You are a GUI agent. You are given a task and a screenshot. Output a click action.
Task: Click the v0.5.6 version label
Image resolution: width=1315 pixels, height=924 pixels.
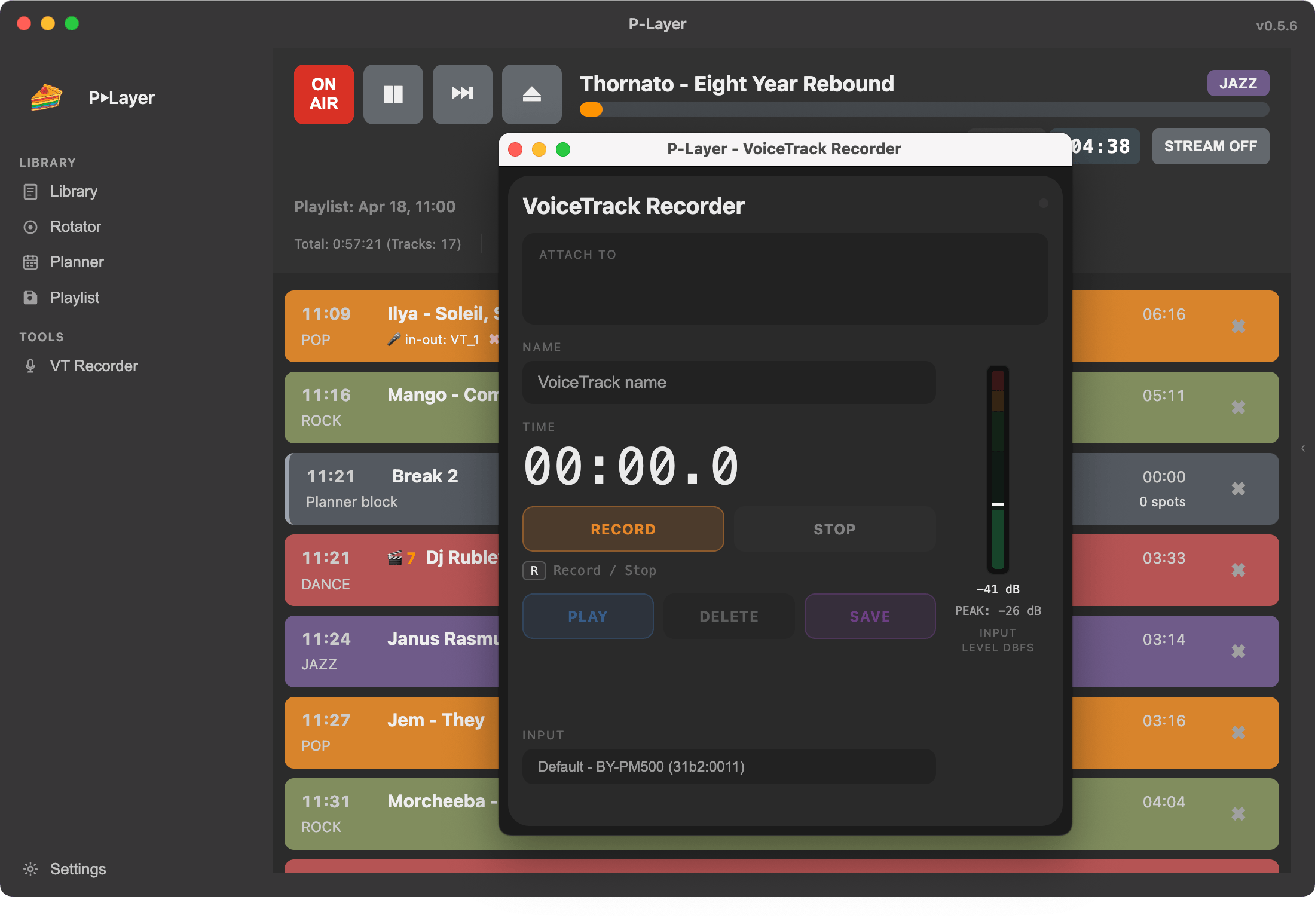pyautogui.click(x=1277, y=26)
